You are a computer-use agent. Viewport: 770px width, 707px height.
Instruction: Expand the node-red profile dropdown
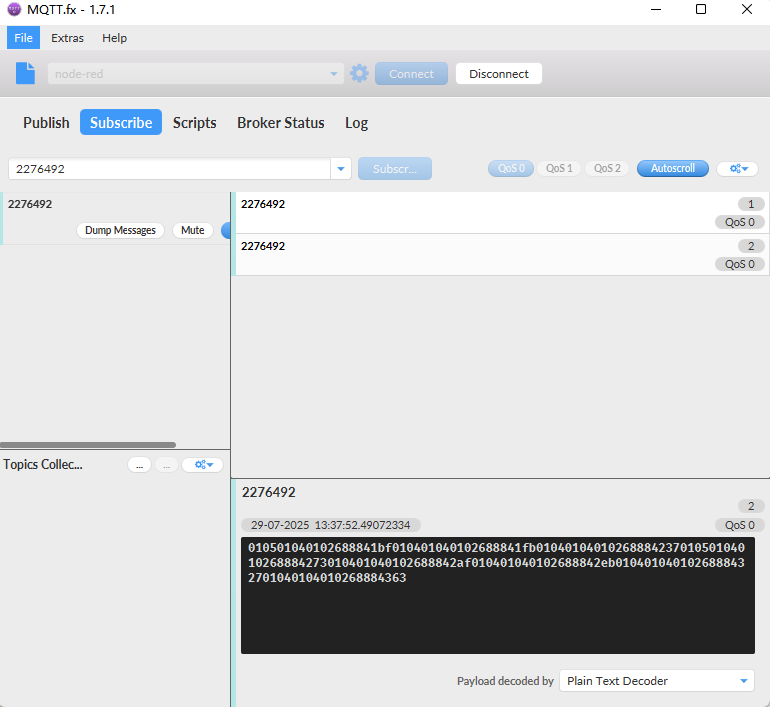tap(333, 74)
